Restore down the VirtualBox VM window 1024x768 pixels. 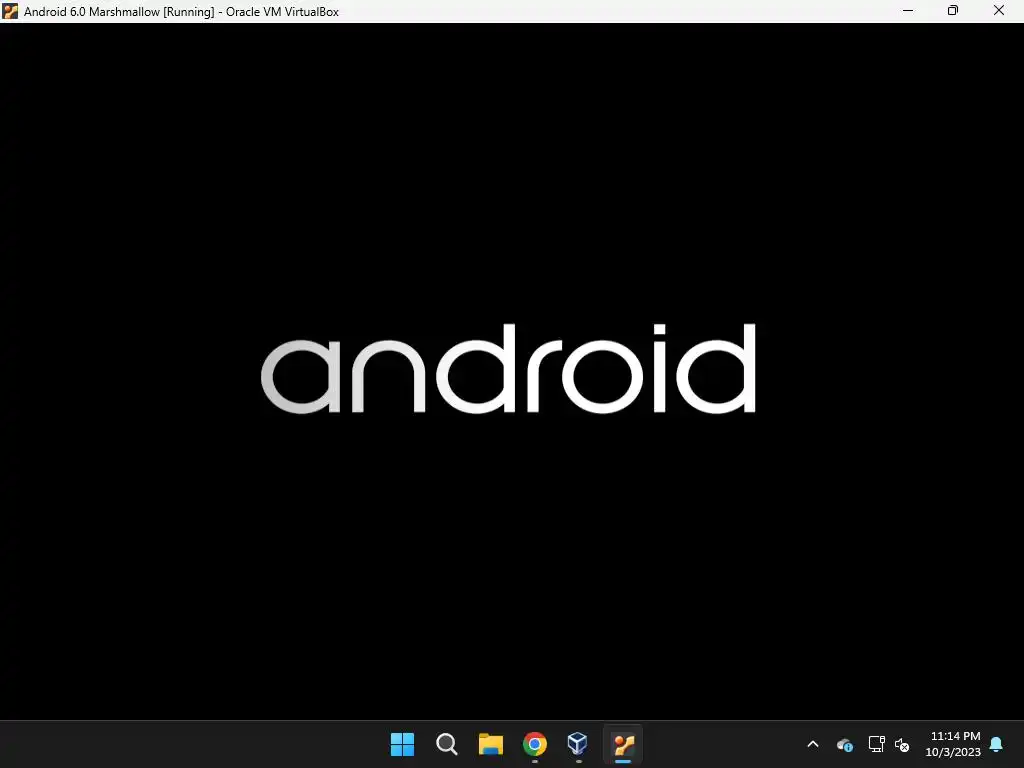[953, 10]
